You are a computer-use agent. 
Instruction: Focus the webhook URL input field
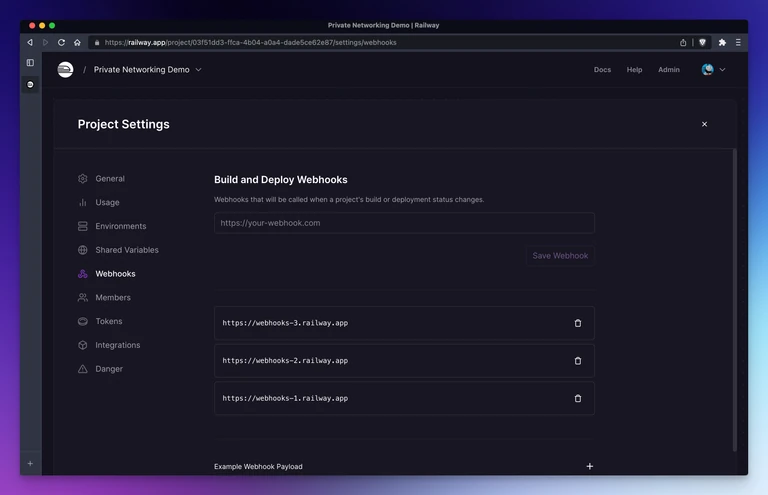(404, 223)
